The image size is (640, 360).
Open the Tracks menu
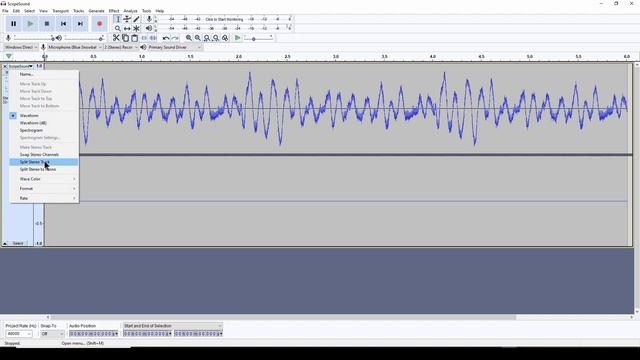click(78, 11)
